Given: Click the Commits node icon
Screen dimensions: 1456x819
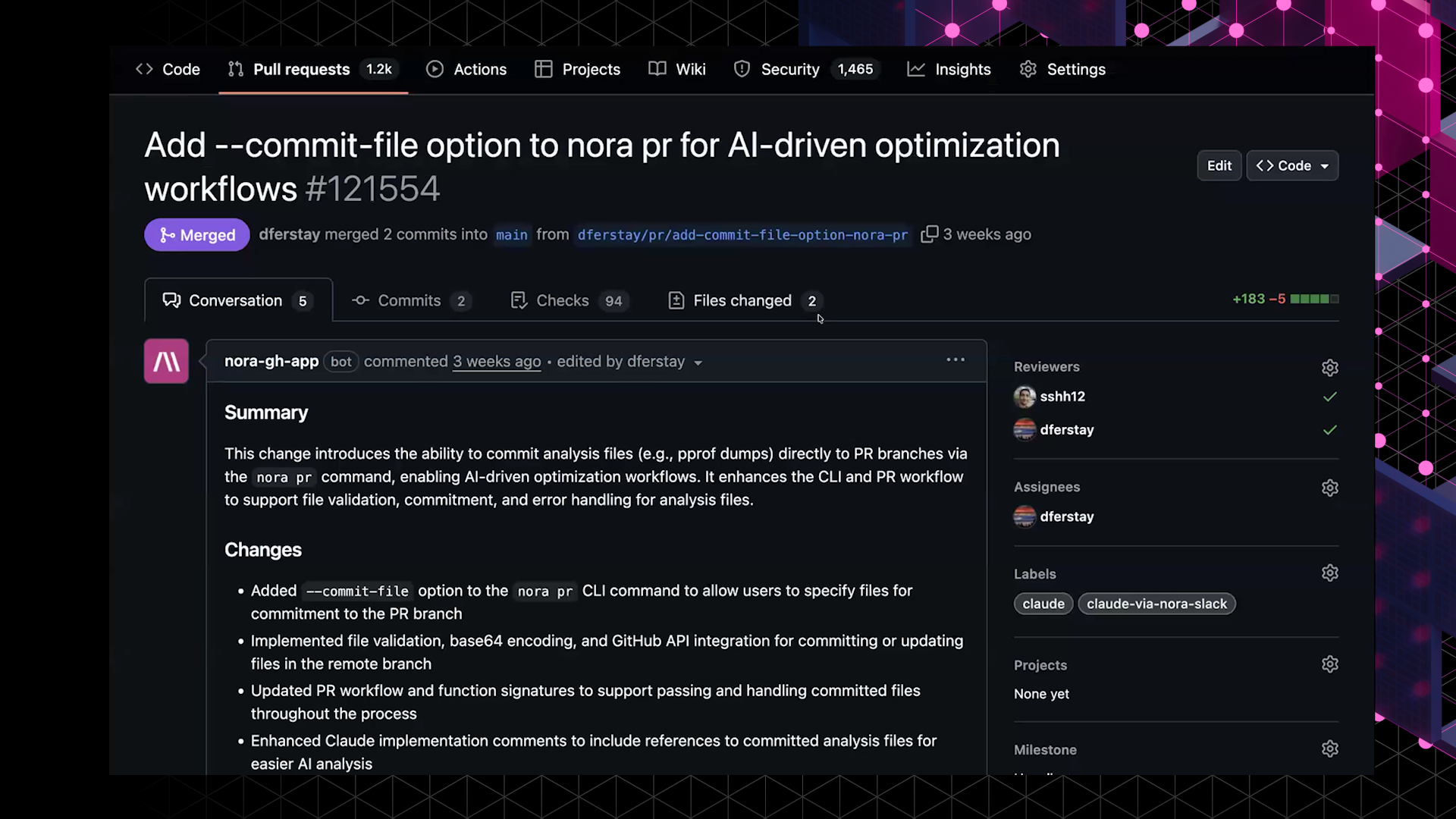Looking at the screenshot, I should click(360, 300).
